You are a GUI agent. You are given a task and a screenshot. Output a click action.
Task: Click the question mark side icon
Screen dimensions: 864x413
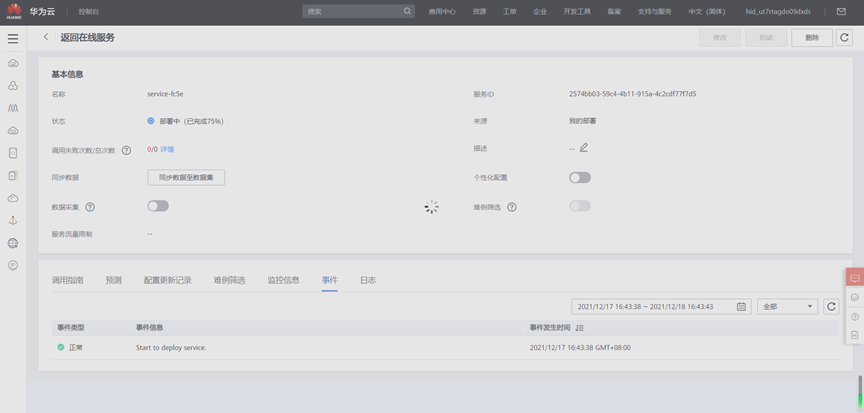pyautogui.click(x=855, y=317)
